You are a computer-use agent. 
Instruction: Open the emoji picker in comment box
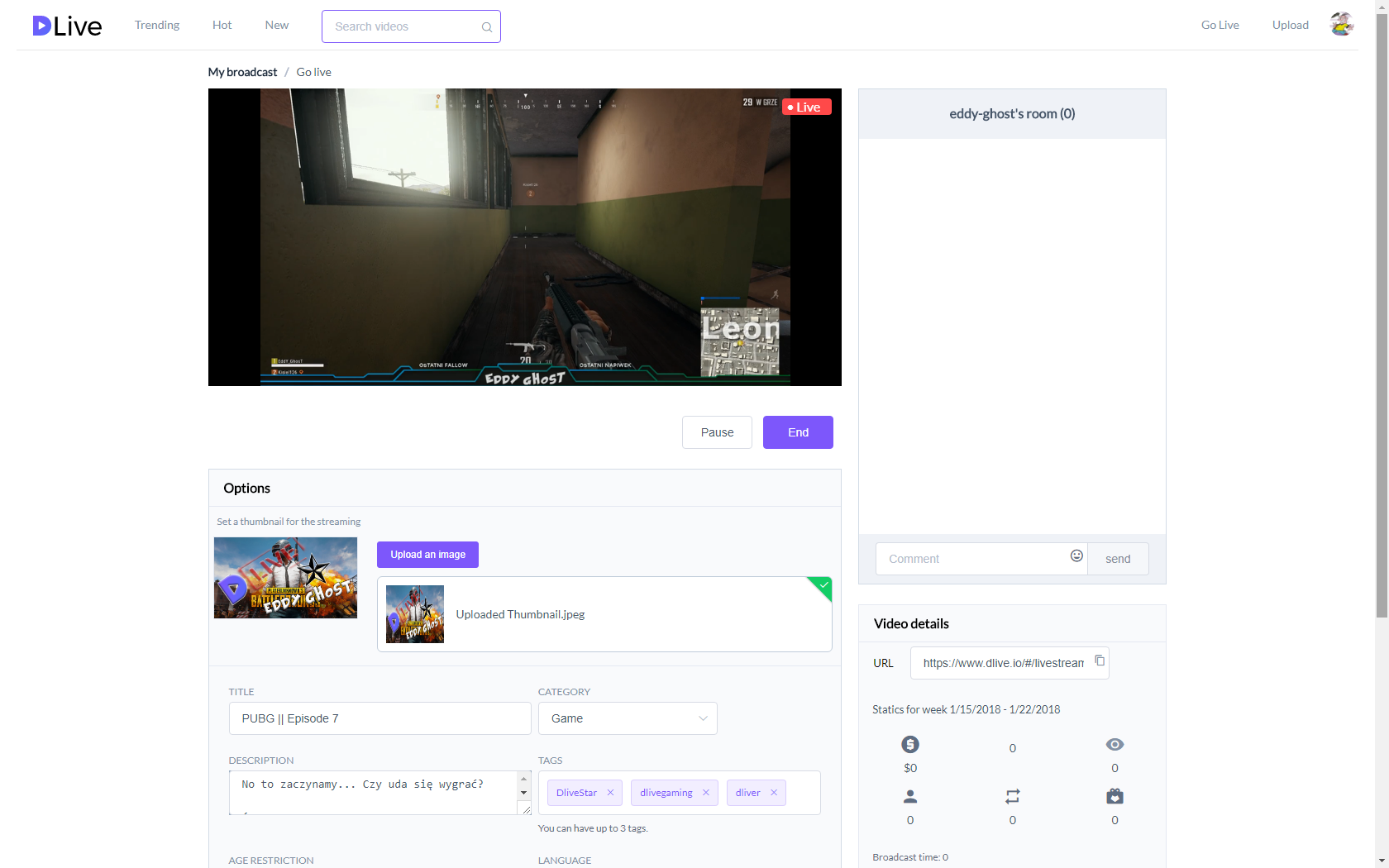pos(1076,556)
